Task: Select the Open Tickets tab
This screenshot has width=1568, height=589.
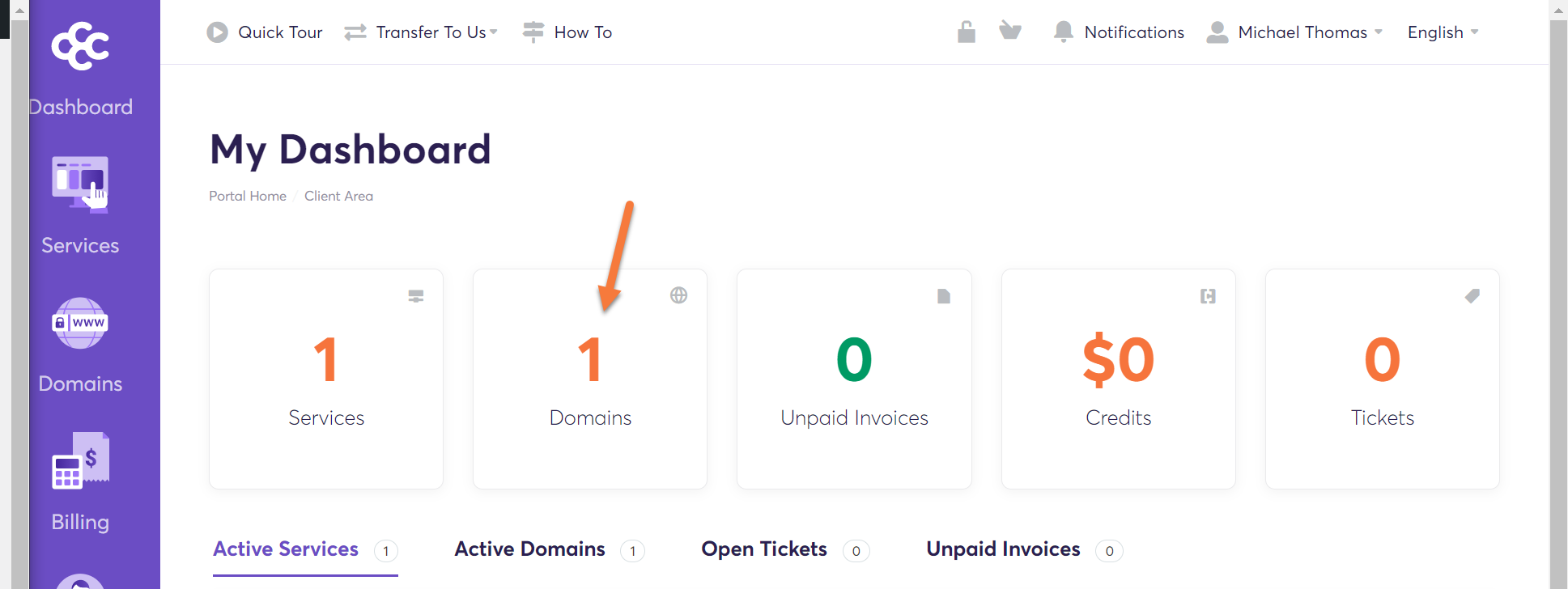Action: [763, 549]
